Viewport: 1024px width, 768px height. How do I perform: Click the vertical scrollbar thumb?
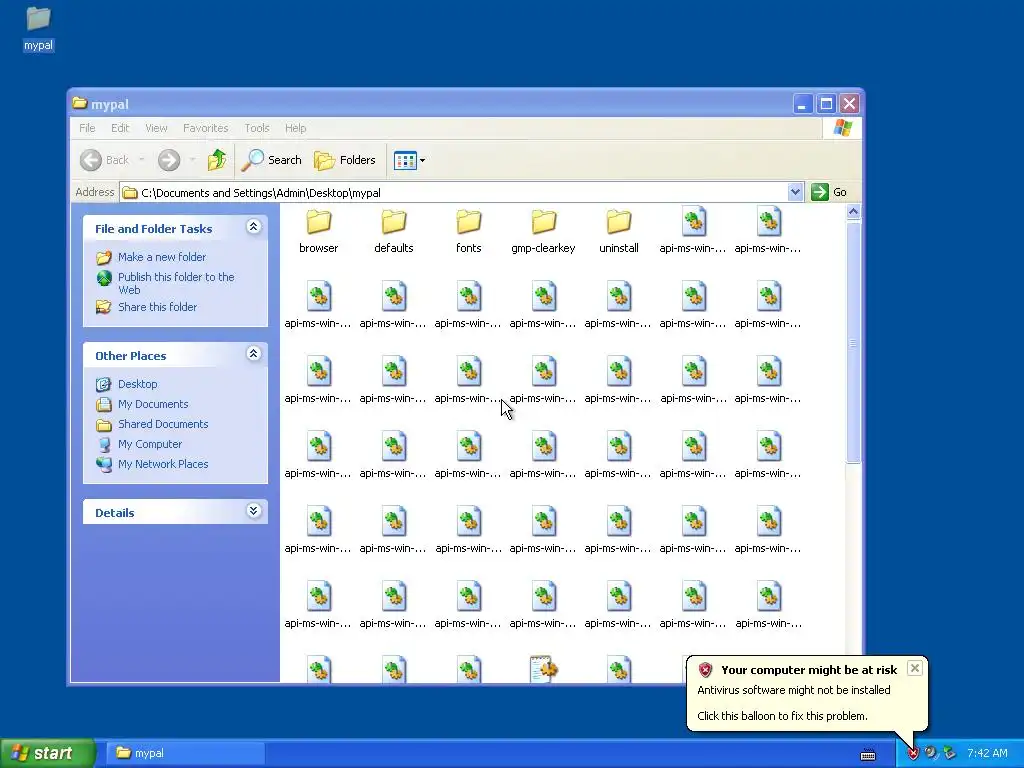(853, 342)
